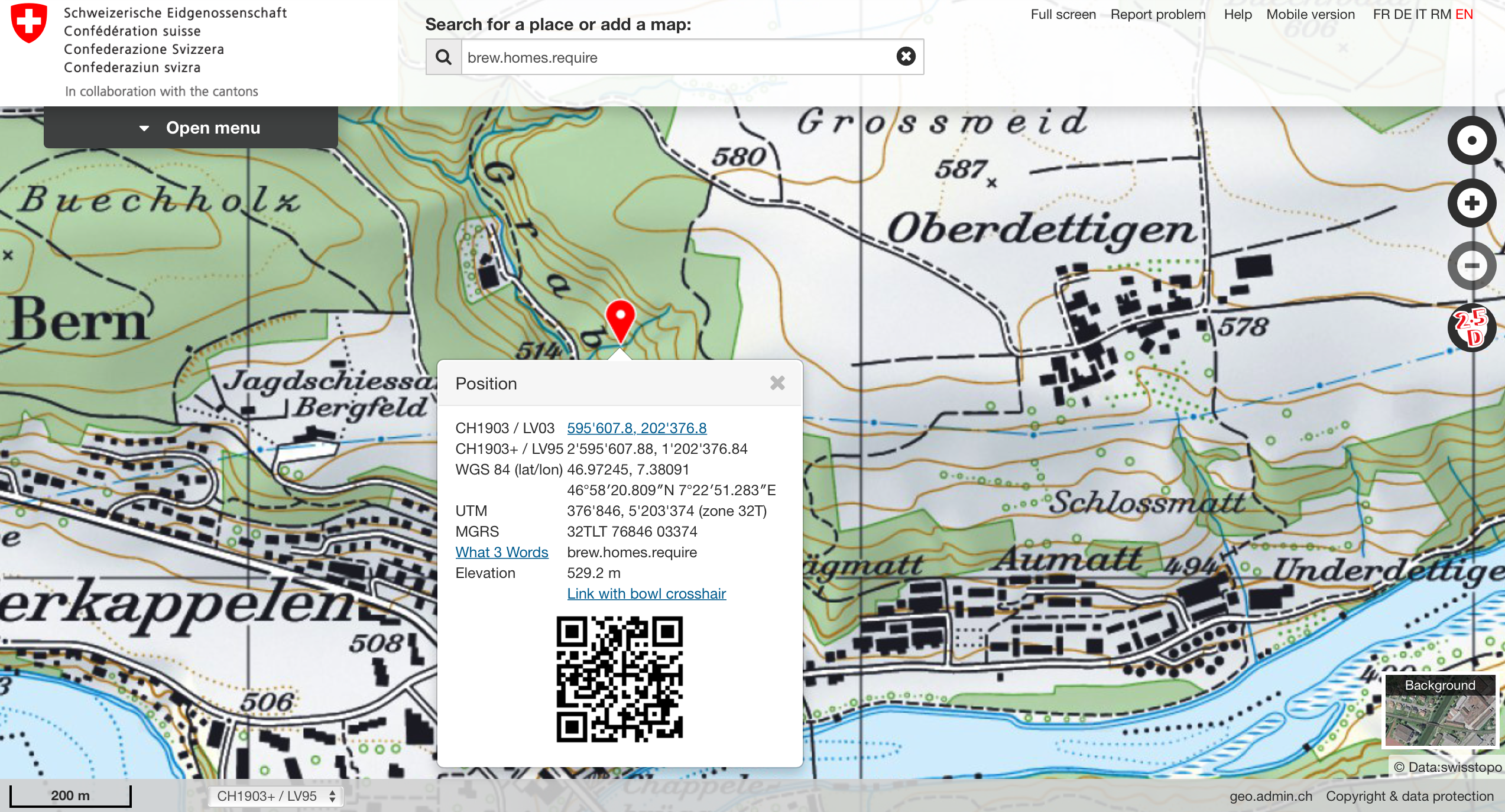1505x812 pixels.
Task: Click Schlossmatt label on map
Action: tap(1148, 502)
